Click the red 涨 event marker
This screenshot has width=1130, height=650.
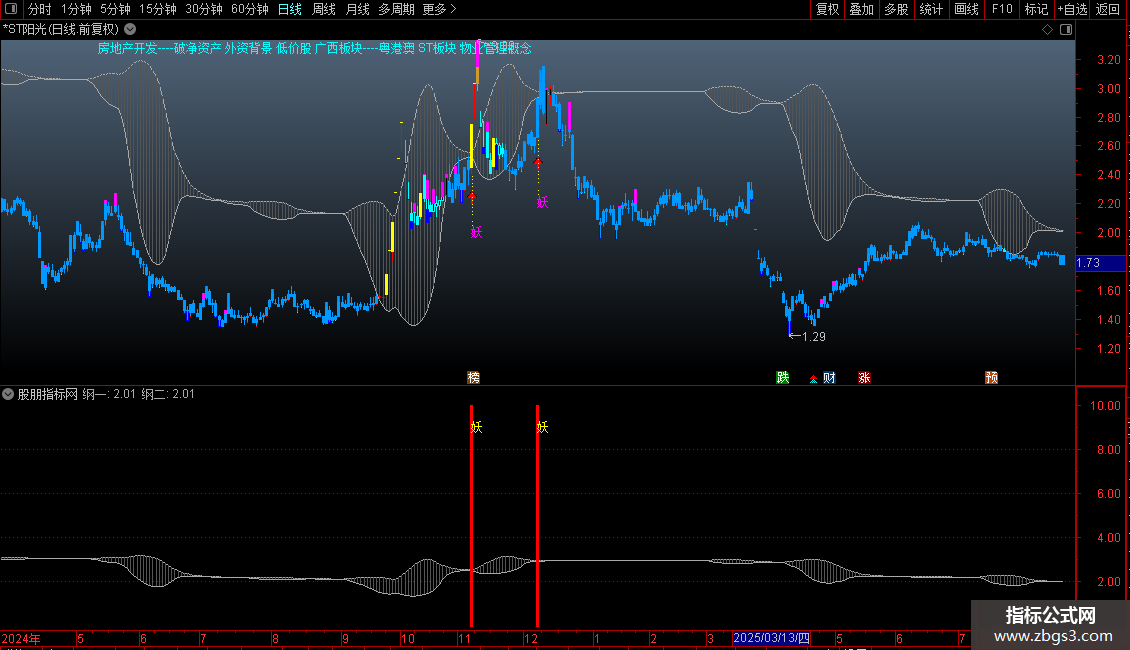pyautogui.click(x=864, y=378)
